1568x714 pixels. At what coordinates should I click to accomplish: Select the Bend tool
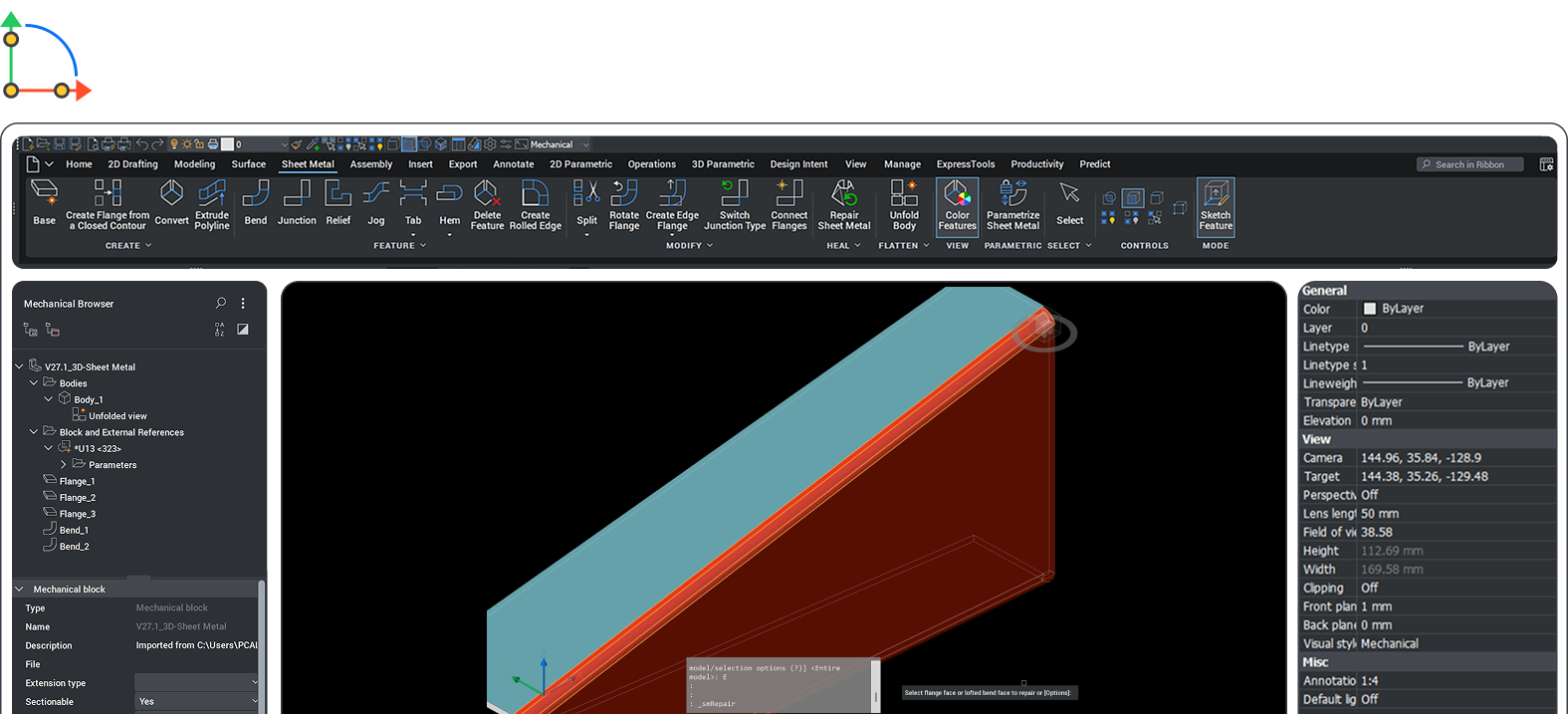[256, 203]
